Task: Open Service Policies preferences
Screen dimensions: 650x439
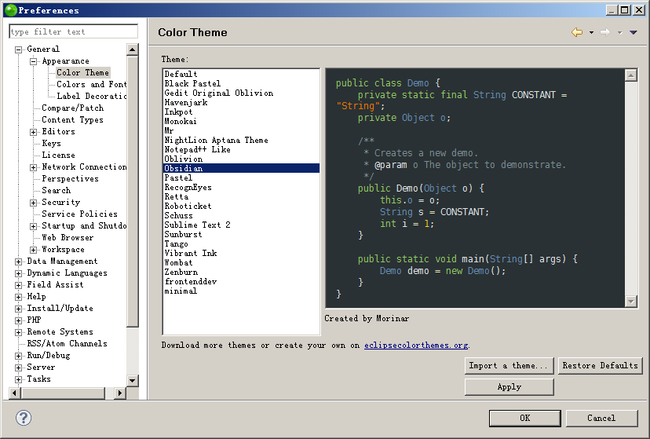Action: click(x=79, y=214)
